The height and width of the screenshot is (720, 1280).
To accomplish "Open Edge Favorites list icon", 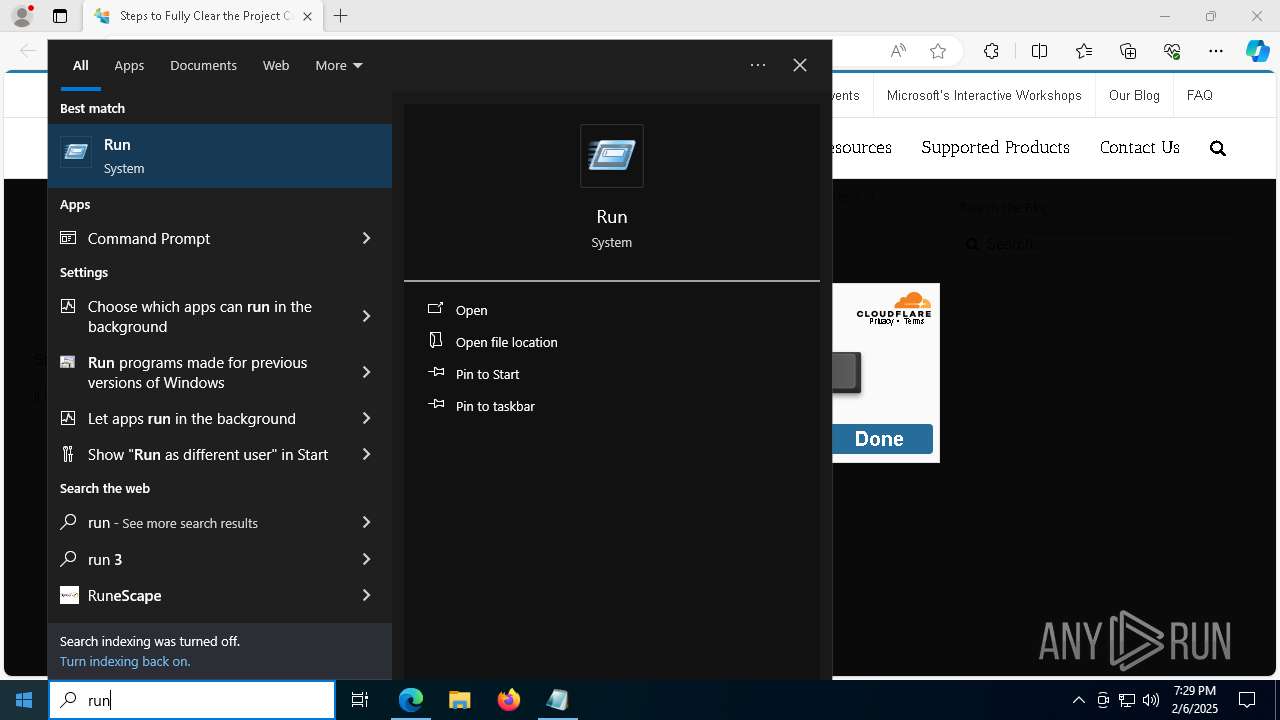I will click(x=1084, y=51).
